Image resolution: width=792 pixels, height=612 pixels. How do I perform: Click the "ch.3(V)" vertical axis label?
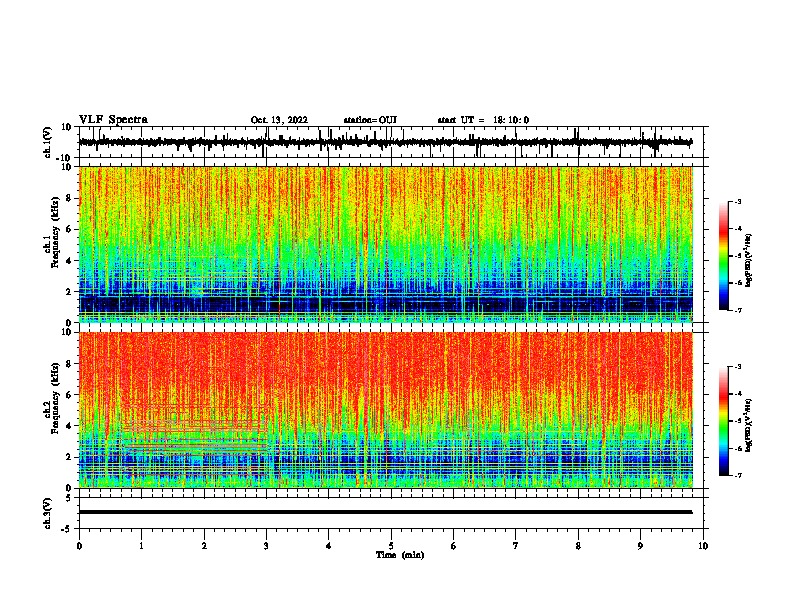(48, 513)
